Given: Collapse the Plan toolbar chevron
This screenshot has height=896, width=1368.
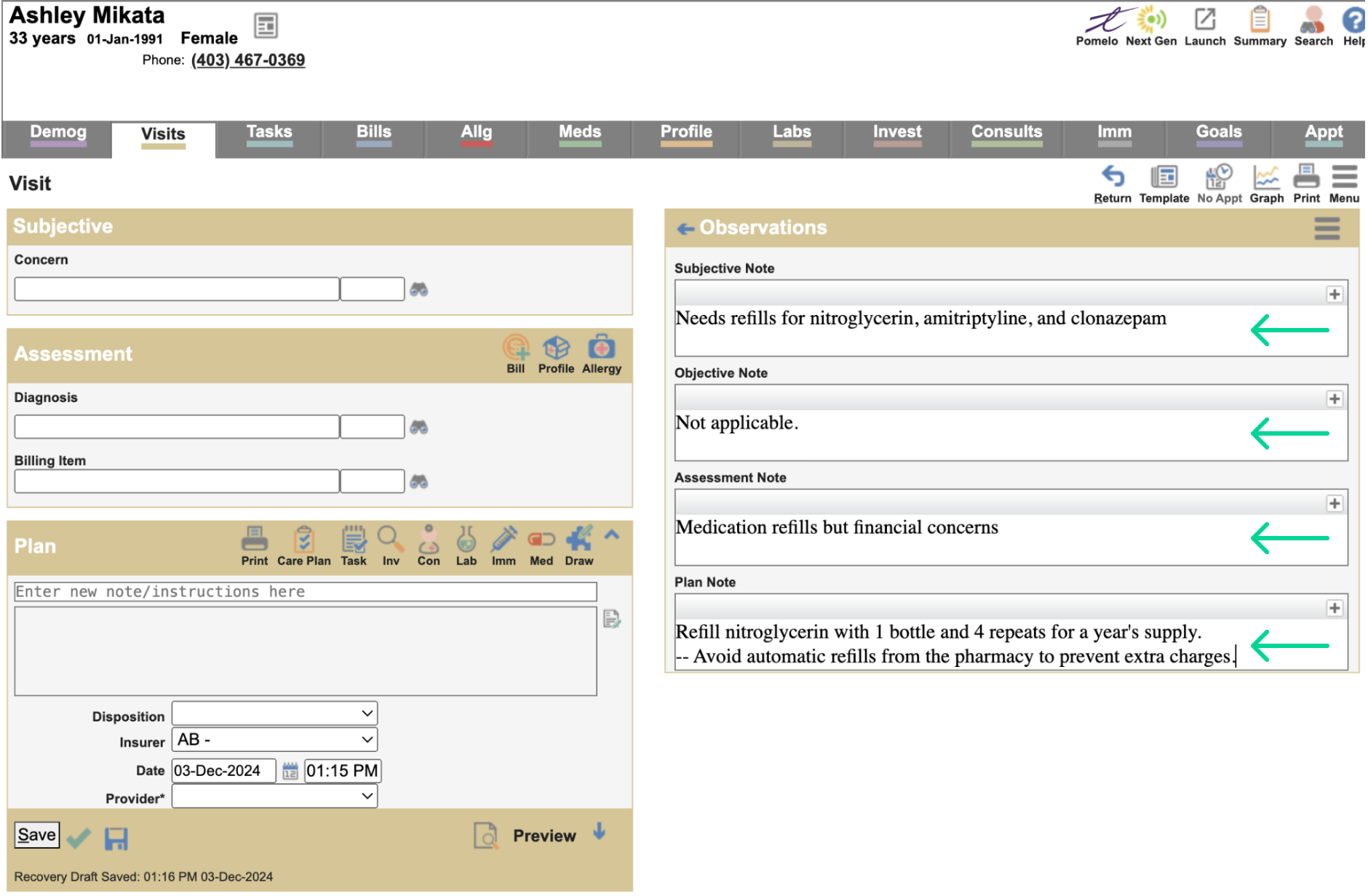Looking at the screenshot, I should (612, 535).
